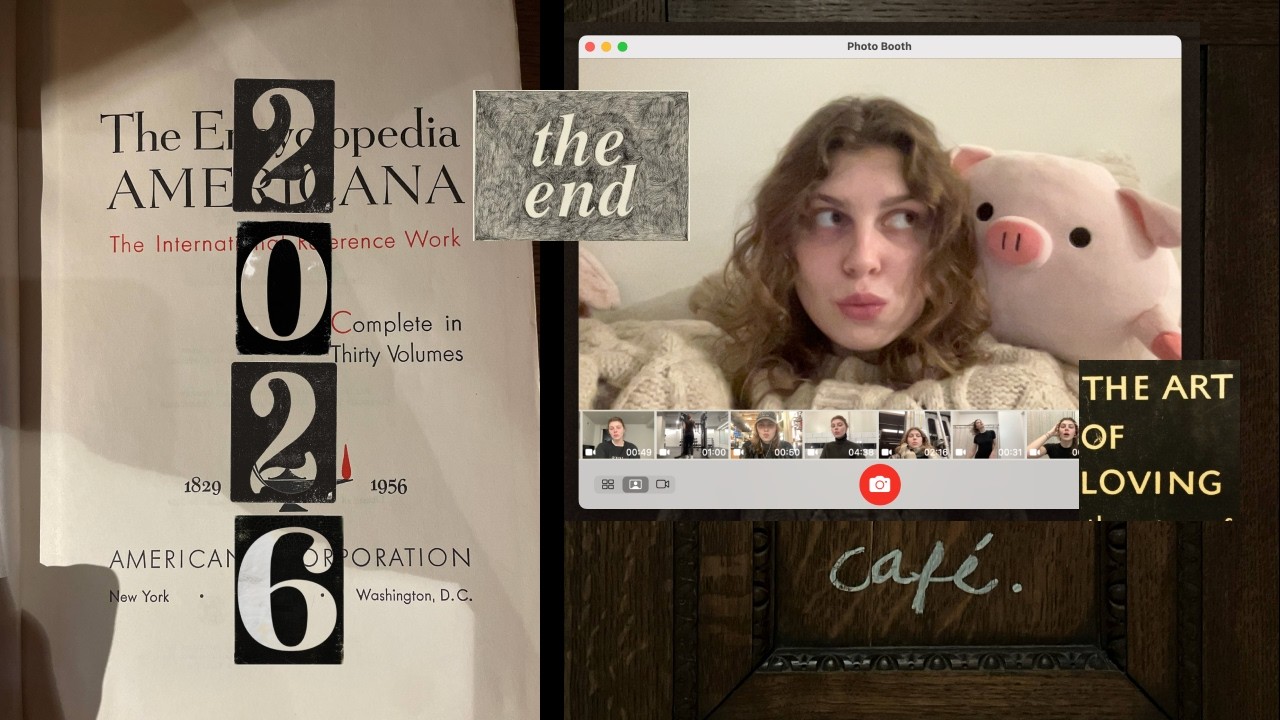
Task: Click the large number 6 tile
Action: [x=289, y=589]
